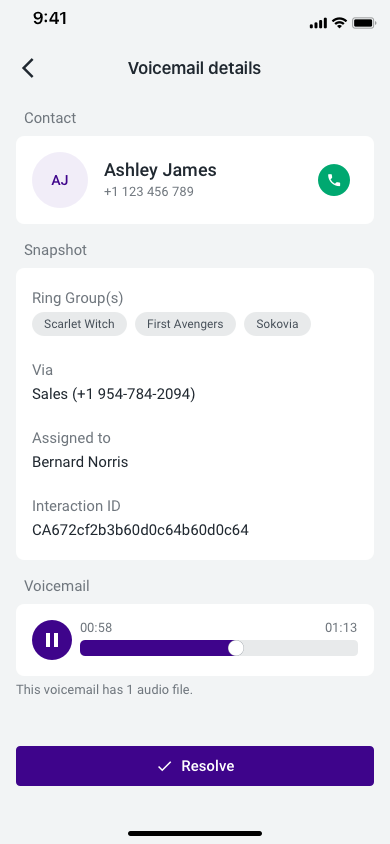Tap phone number +1 123 456 789
Image resolution: width=390 pixels, height=844 pixels.
(x=149, y=192)
